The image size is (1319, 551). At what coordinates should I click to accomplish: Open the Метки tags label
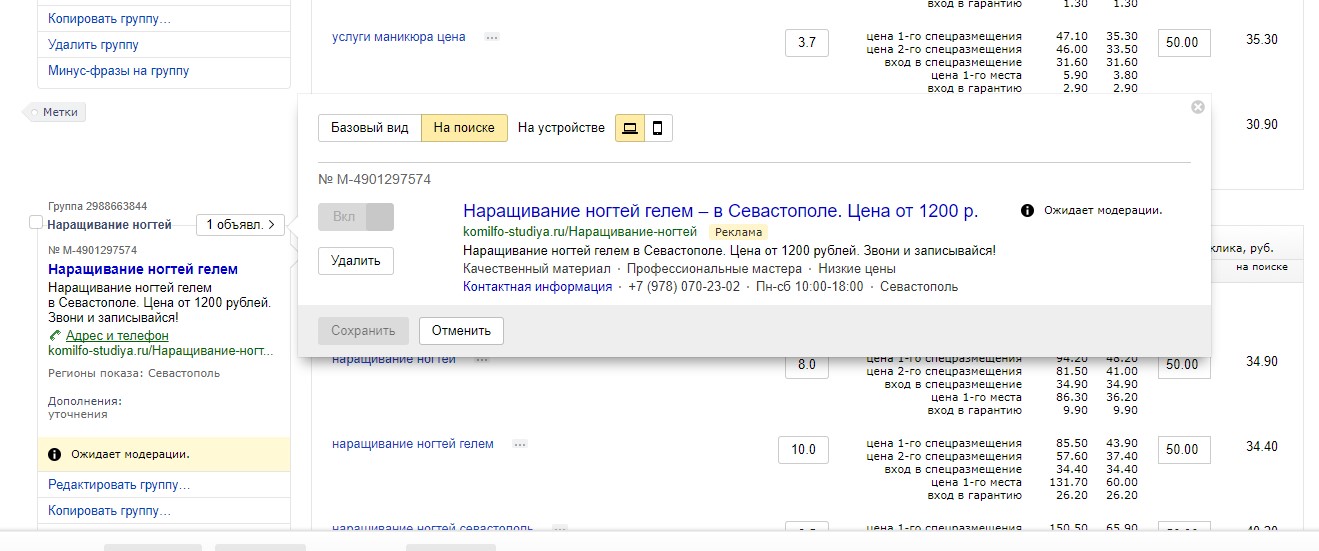click(x=55, y=112)
